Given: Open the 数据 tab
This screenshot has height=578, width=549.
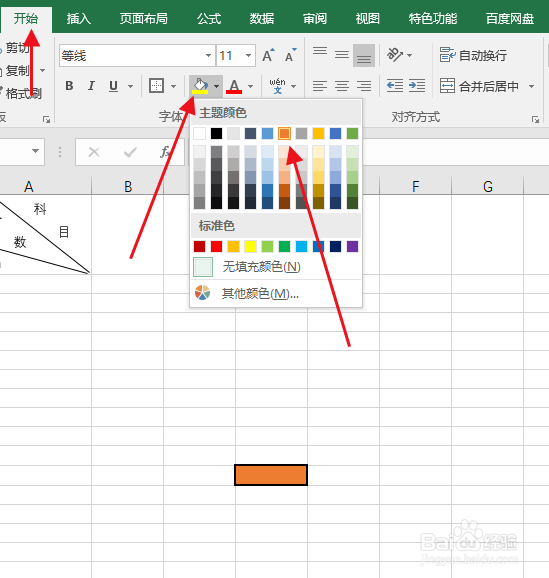Looking at the screenshot, I should tap(261, 18).
